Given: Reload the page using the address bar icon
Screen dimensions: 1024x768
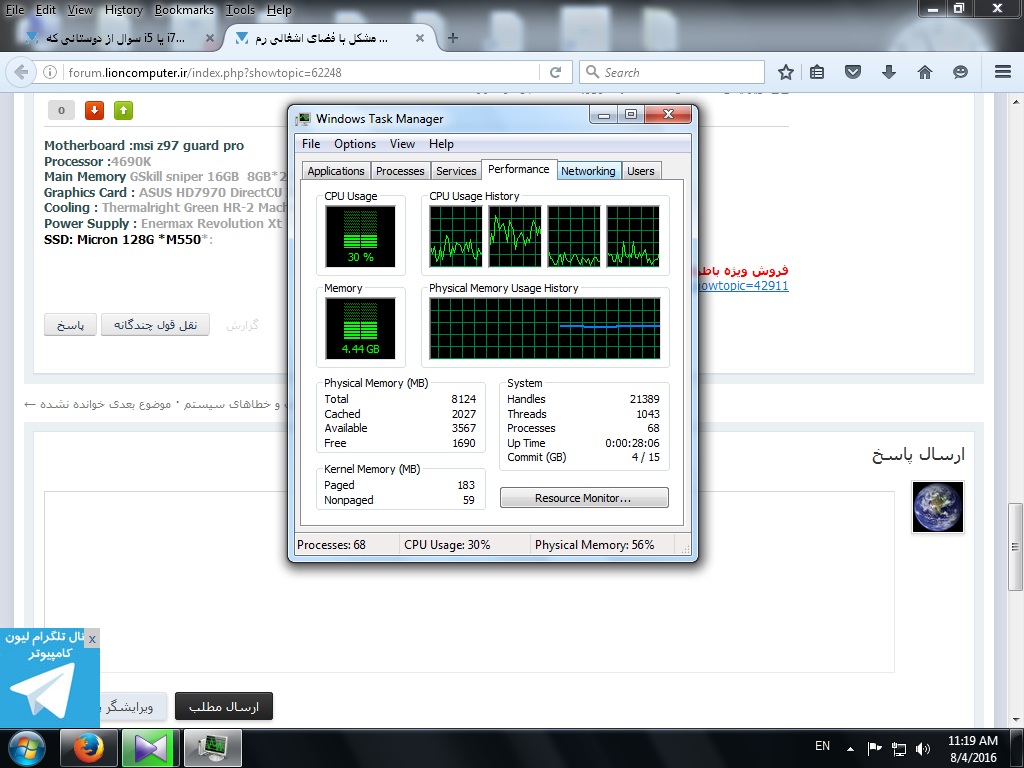Looking at the screenshot, I should coord(555,72).
